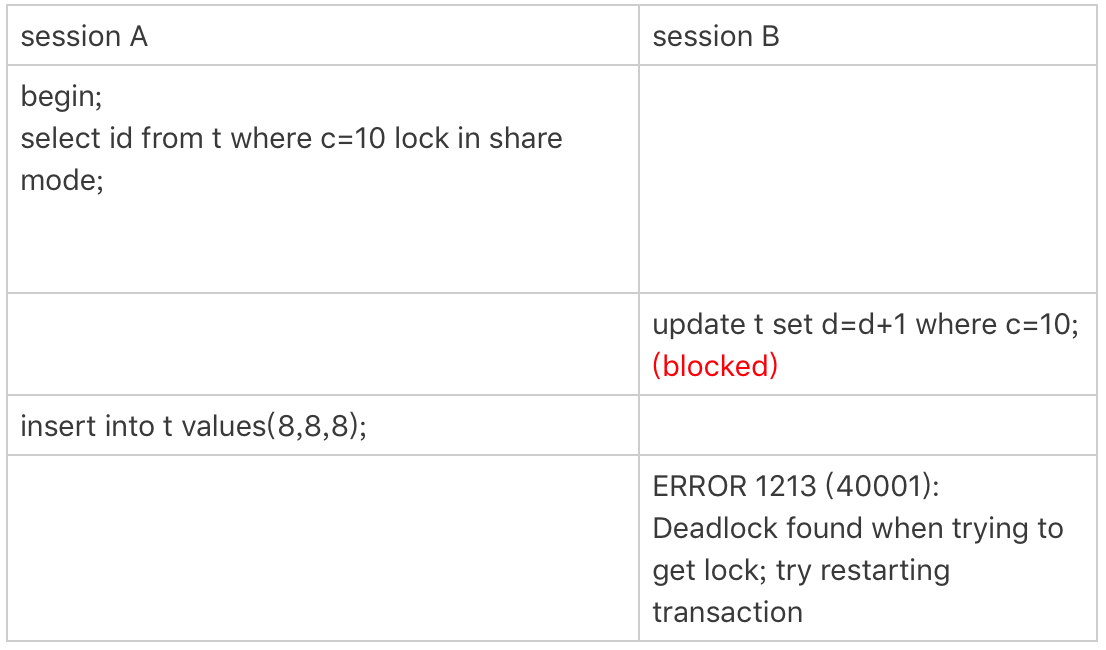Click empty session A cell beside ERROR message

(323, 548)
